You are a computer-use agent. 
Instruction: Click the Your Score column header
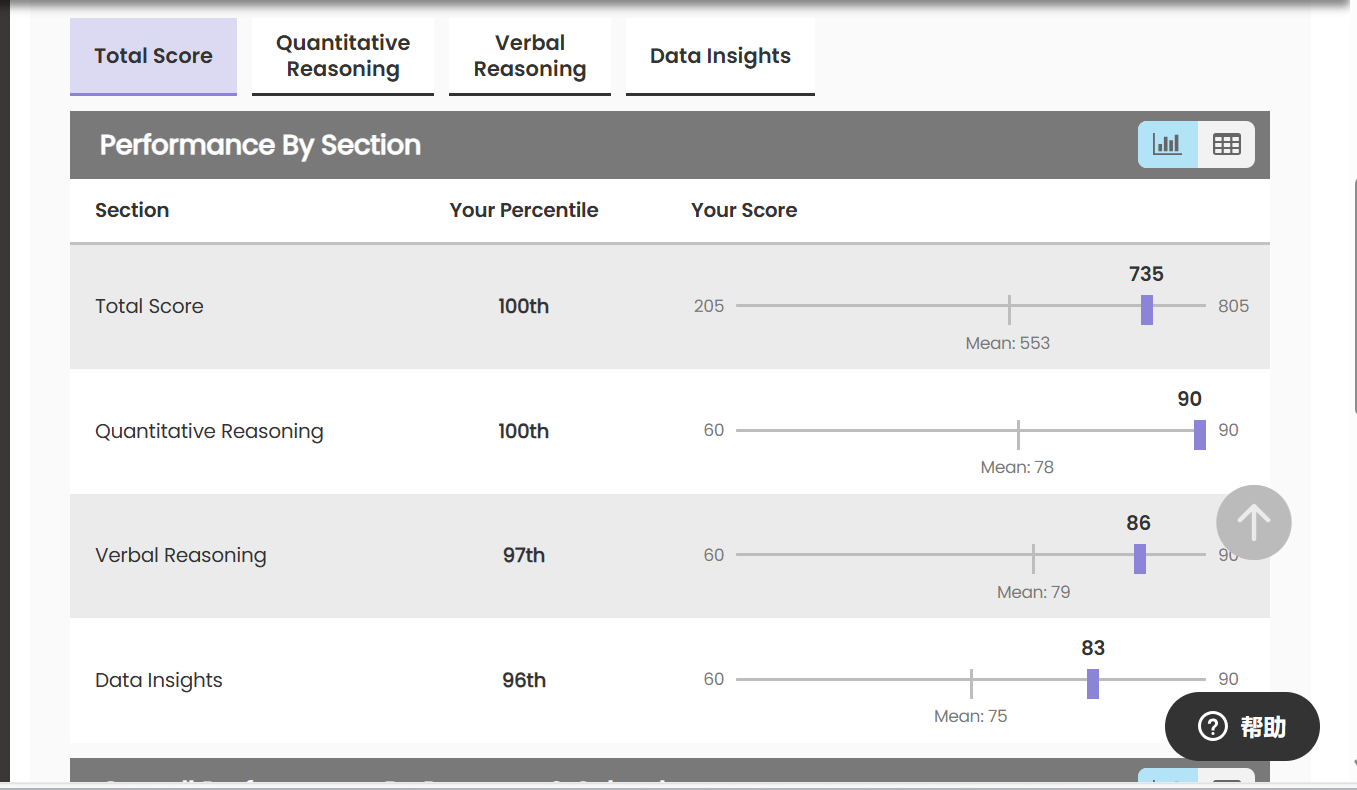point(744,210)
